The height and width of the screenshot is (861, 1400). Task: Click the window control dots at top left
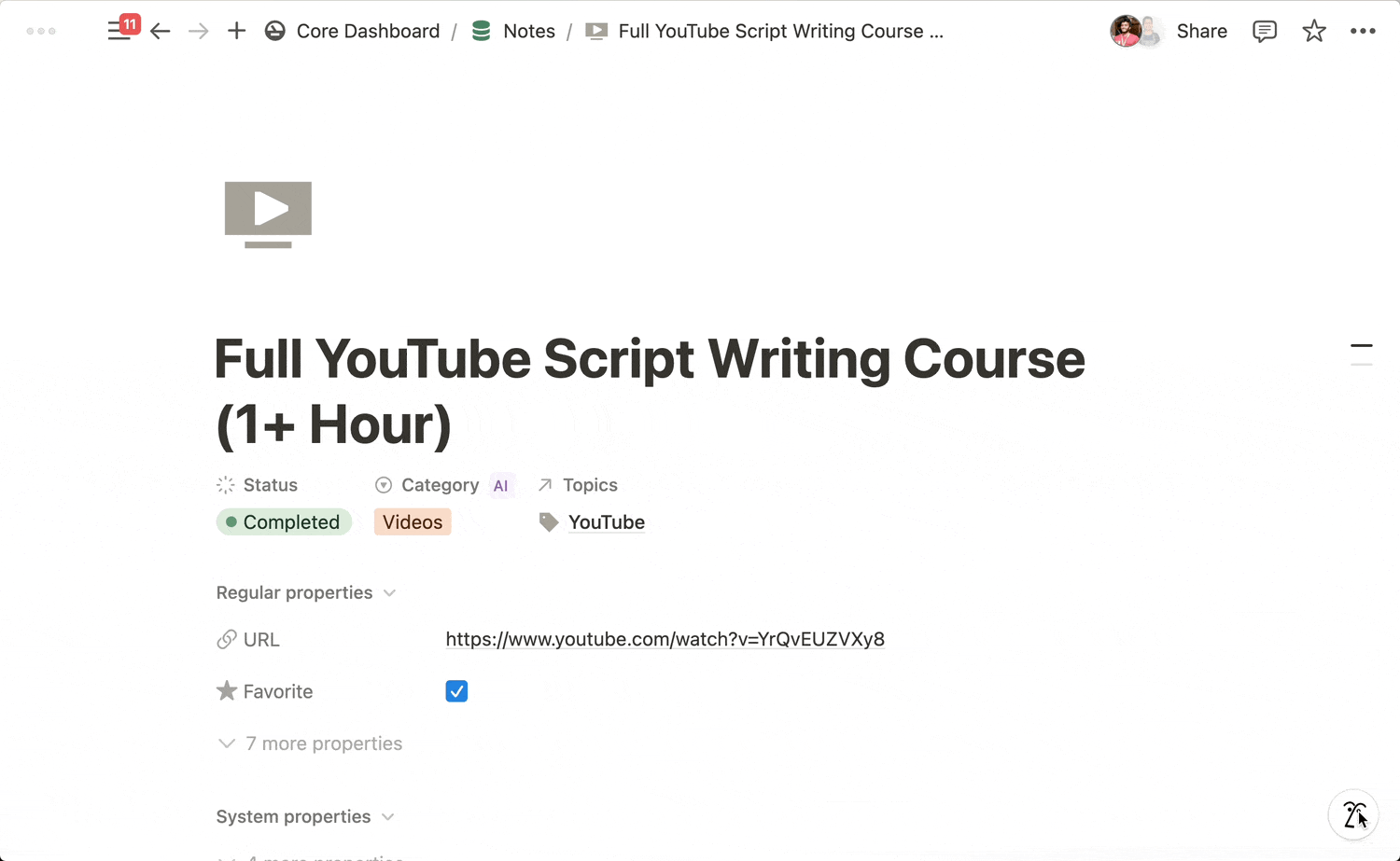pyautogui.click(x=41, y=31)
